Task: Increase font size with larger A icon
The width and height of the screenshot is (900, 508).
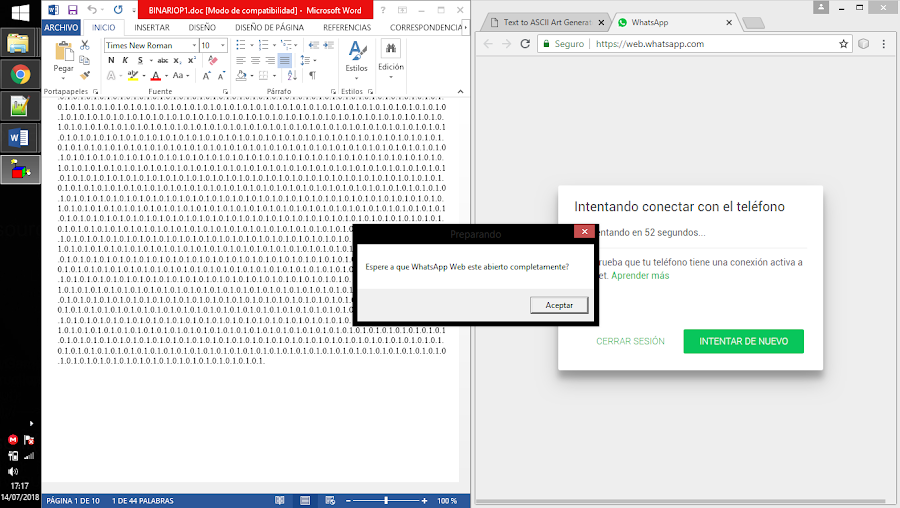Action: (x=207, y=76)
